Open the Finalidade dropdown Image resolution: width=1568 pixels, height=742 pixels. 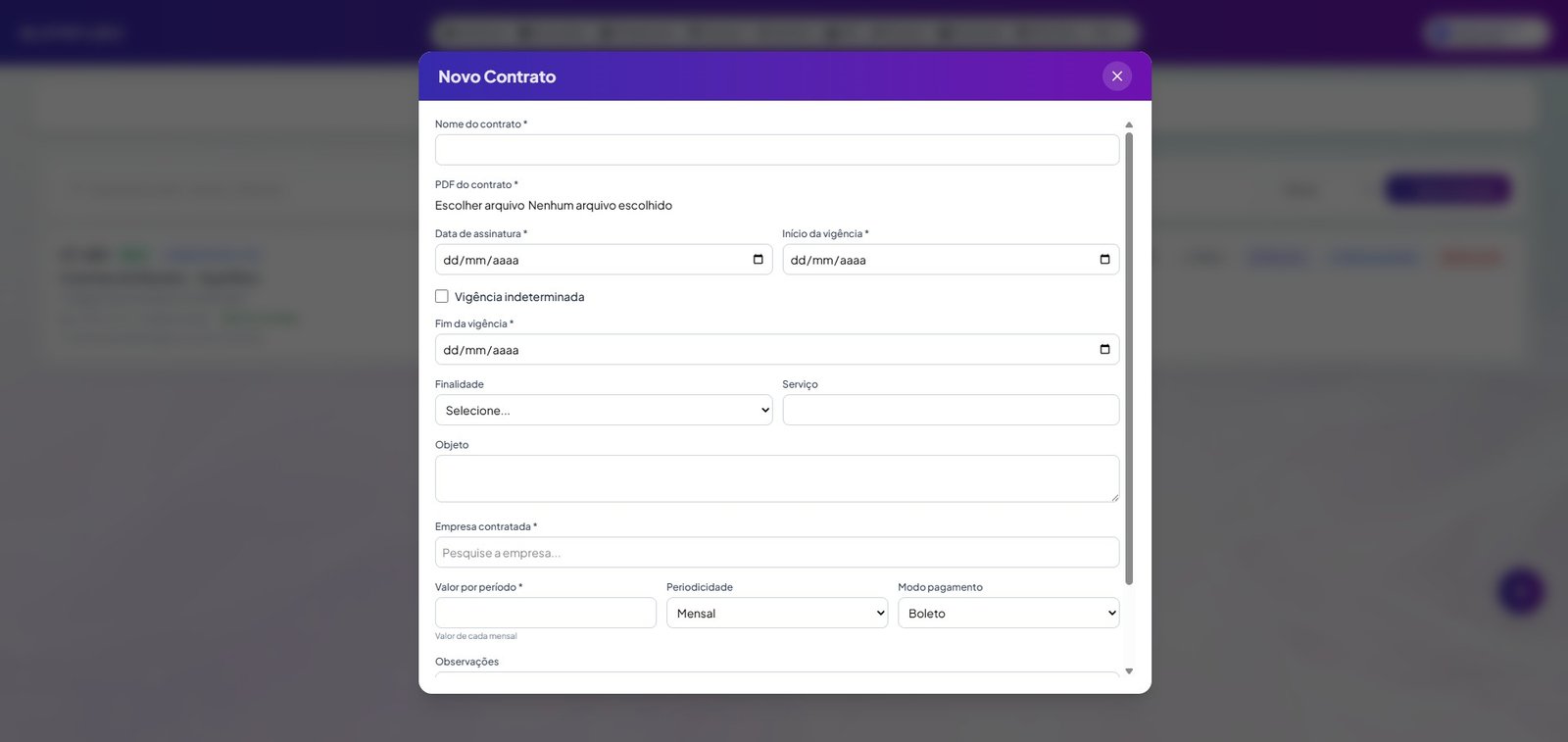tap(604, 410)
